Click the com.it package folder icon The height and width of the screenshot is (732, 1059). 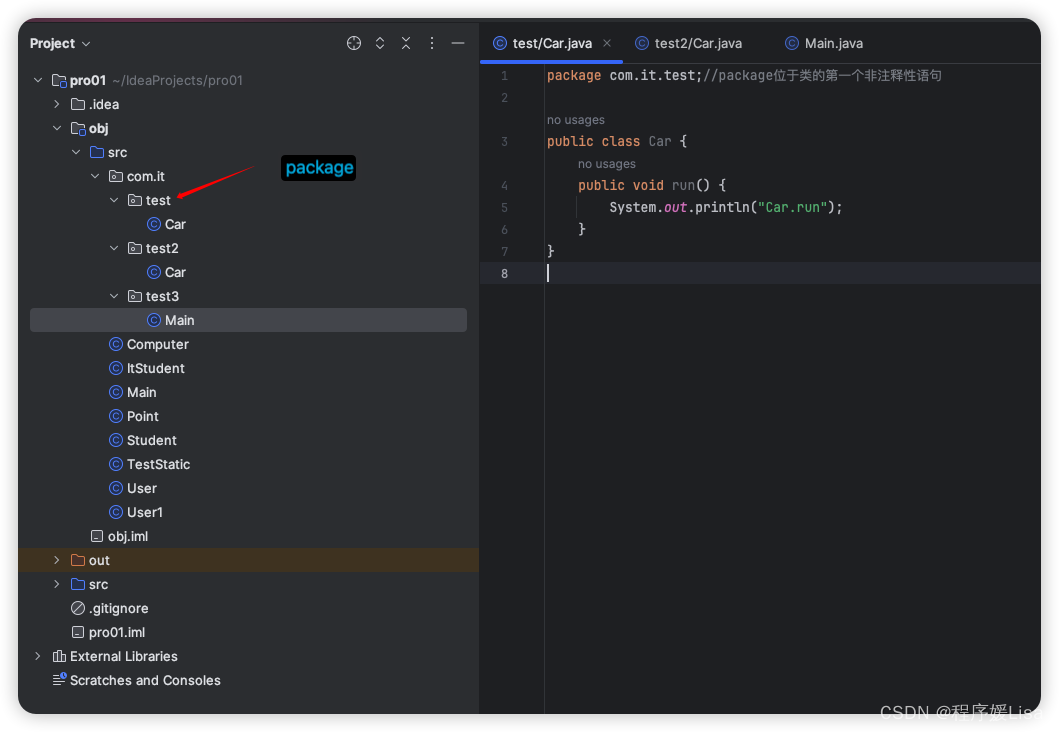click(116, 176)
